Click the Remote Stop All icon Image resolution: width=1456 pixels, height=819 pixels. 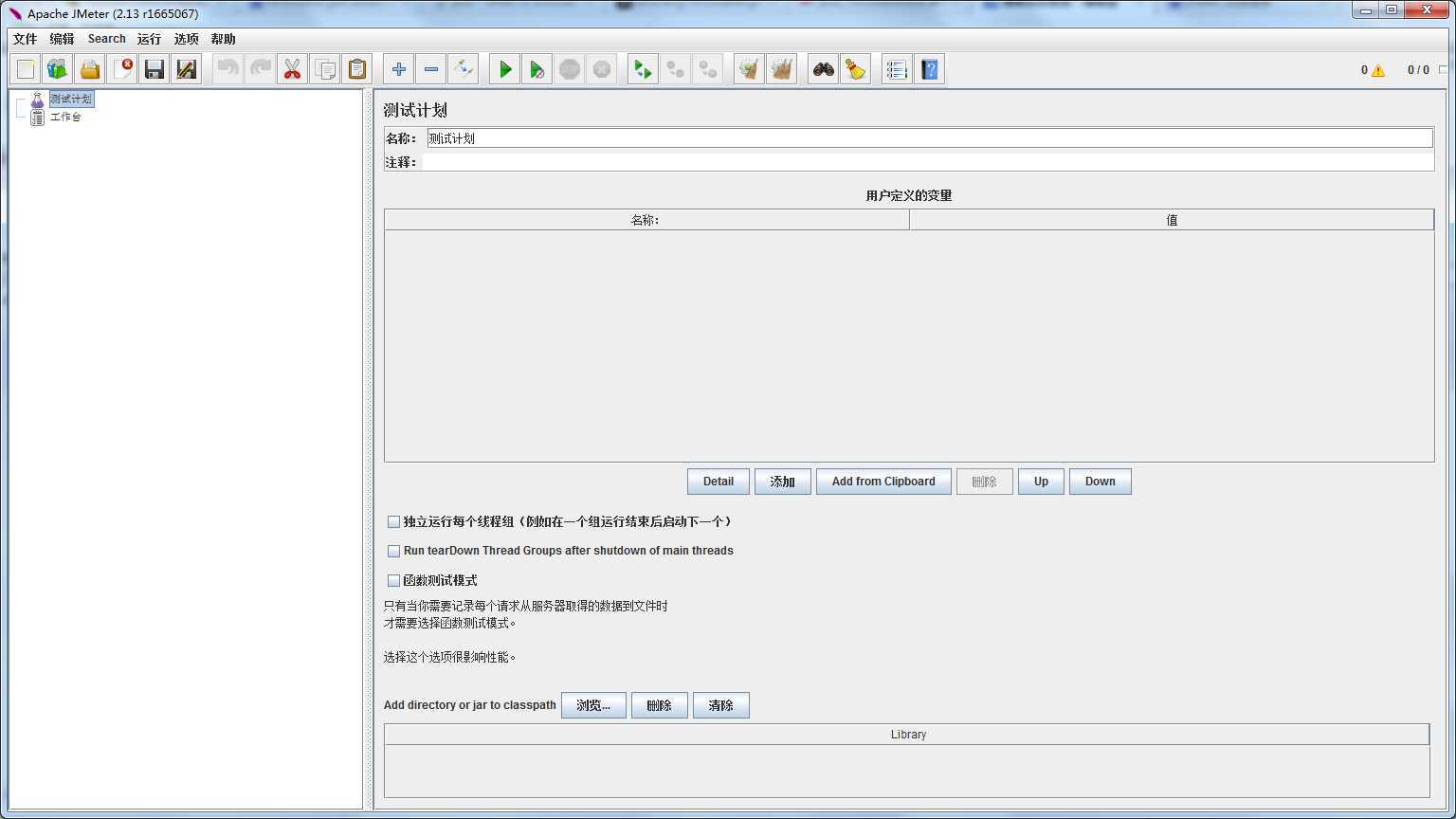[x=676, y=69]
